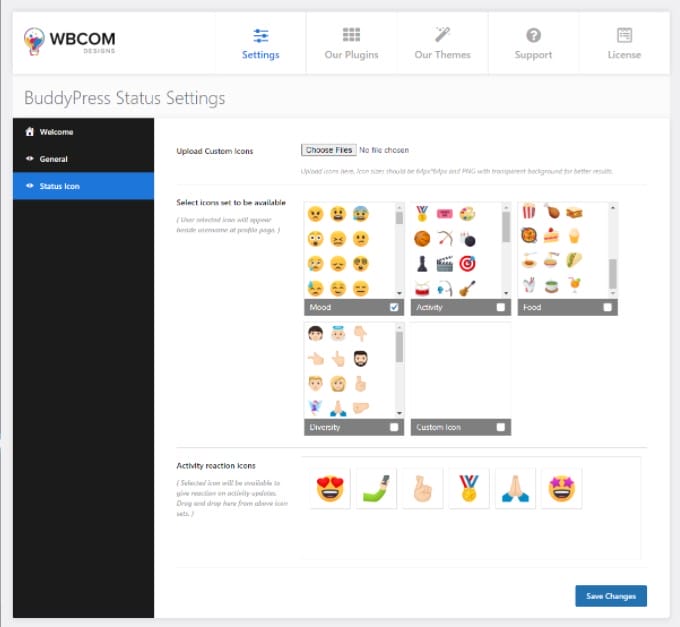This screenshot has width=680, height=627.
Task: Select the star-struck reaction emoji
Action: coord(562,488)
